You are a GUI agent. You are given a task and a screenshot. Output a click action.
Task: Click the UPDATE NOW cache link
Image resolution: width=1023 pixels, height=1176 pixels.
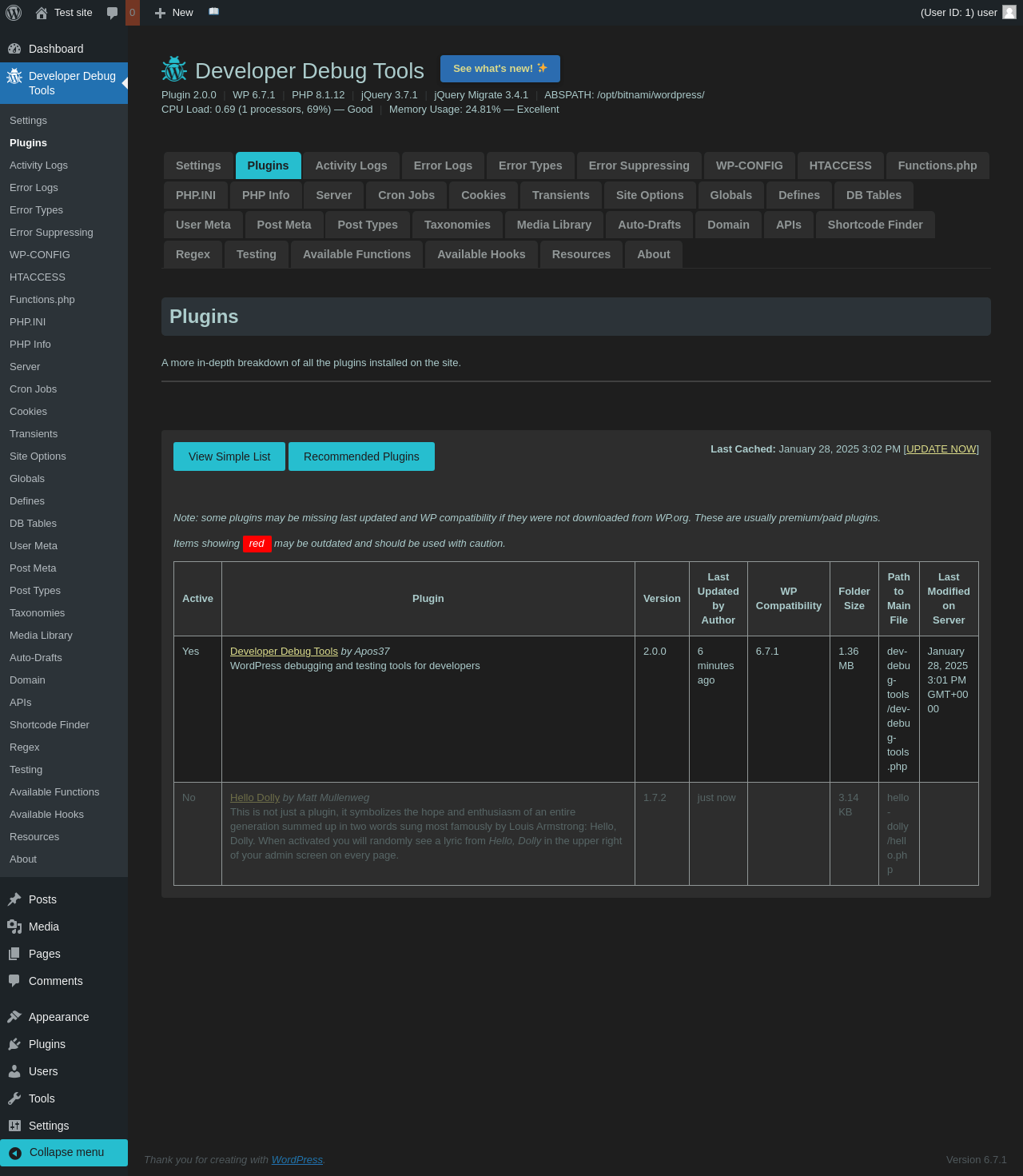pyautogui.click(x=941, y=449)
